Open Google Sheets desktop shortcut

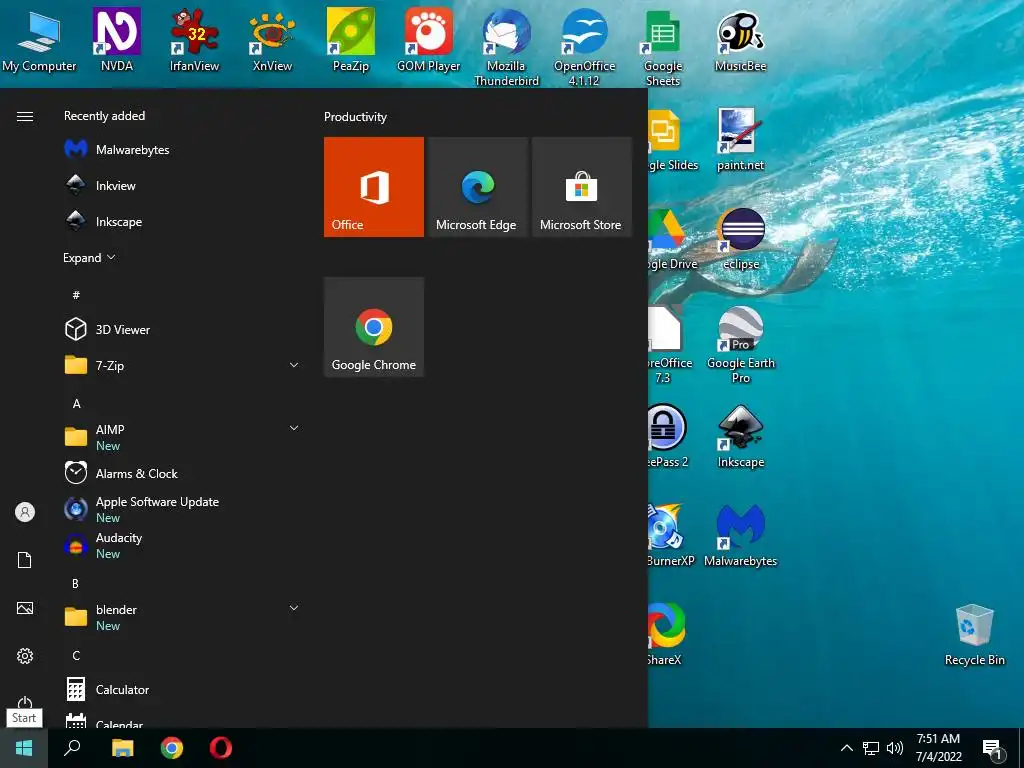click(663, 47)
